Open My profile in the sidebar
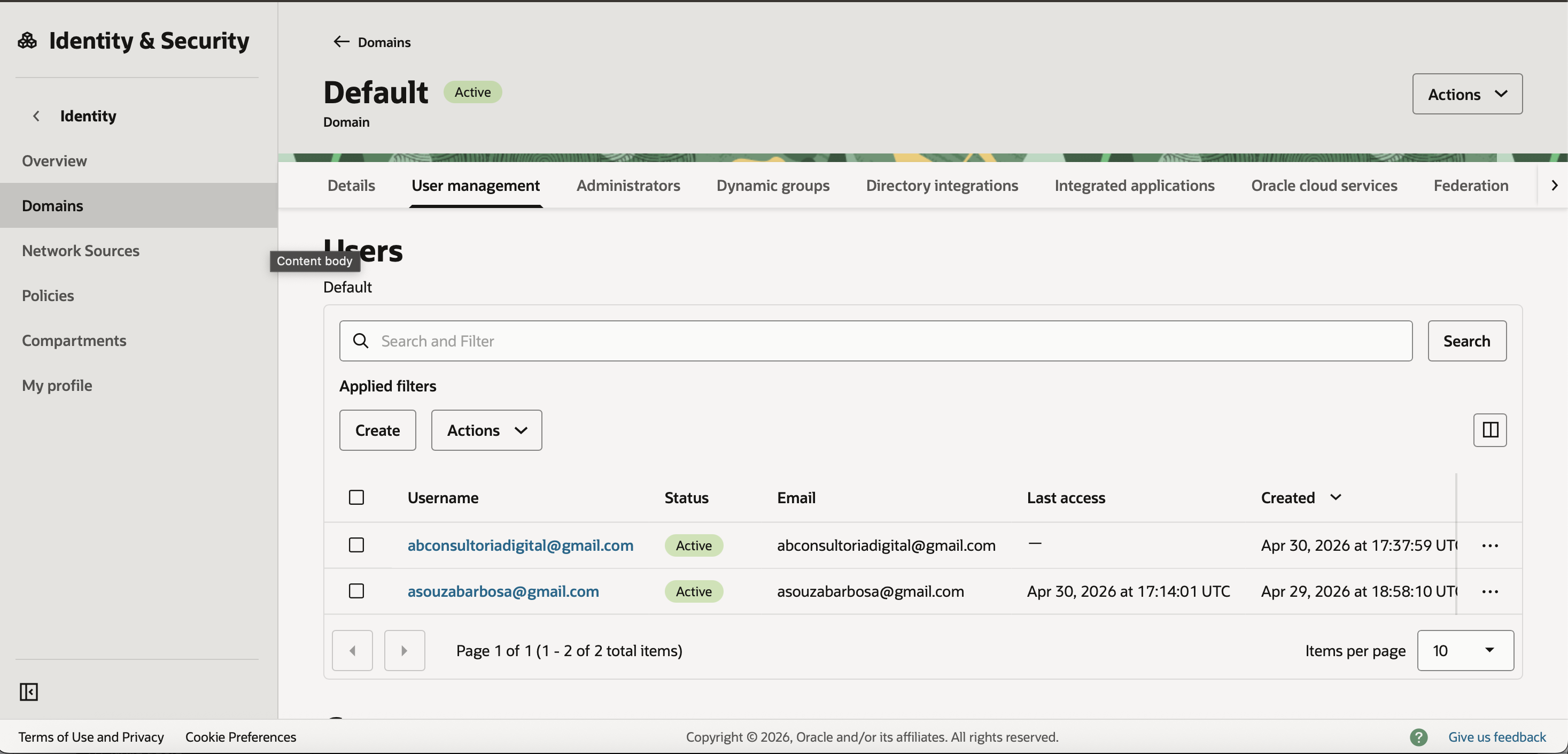Screen dimensions: 1568x754 pyautogui.click(x=139, y=386)
